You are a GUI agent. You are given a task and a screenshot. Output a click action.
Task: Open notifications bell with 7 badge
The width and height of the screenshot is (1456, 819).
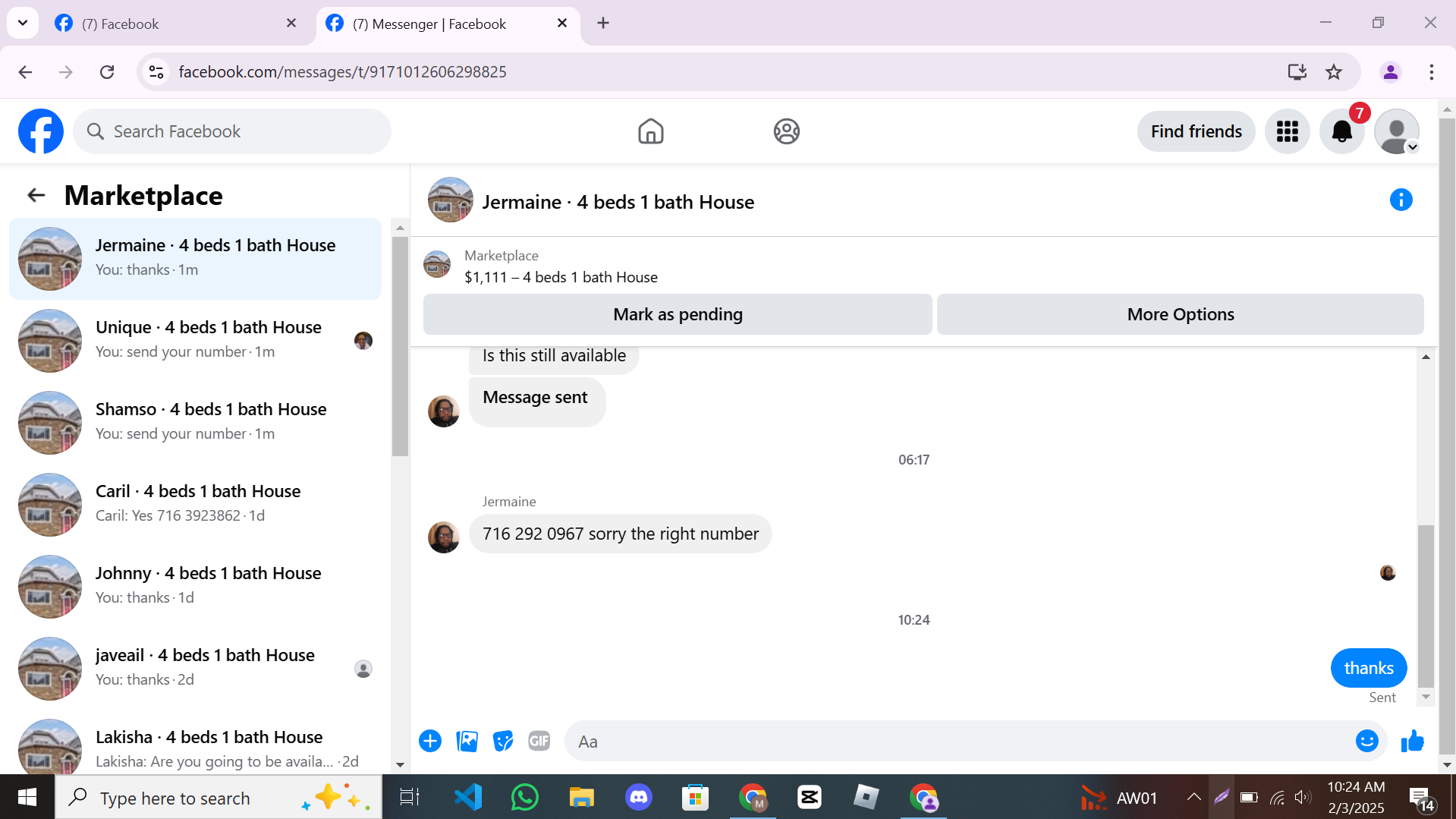pyautogui.click(x=1341, y=131)
